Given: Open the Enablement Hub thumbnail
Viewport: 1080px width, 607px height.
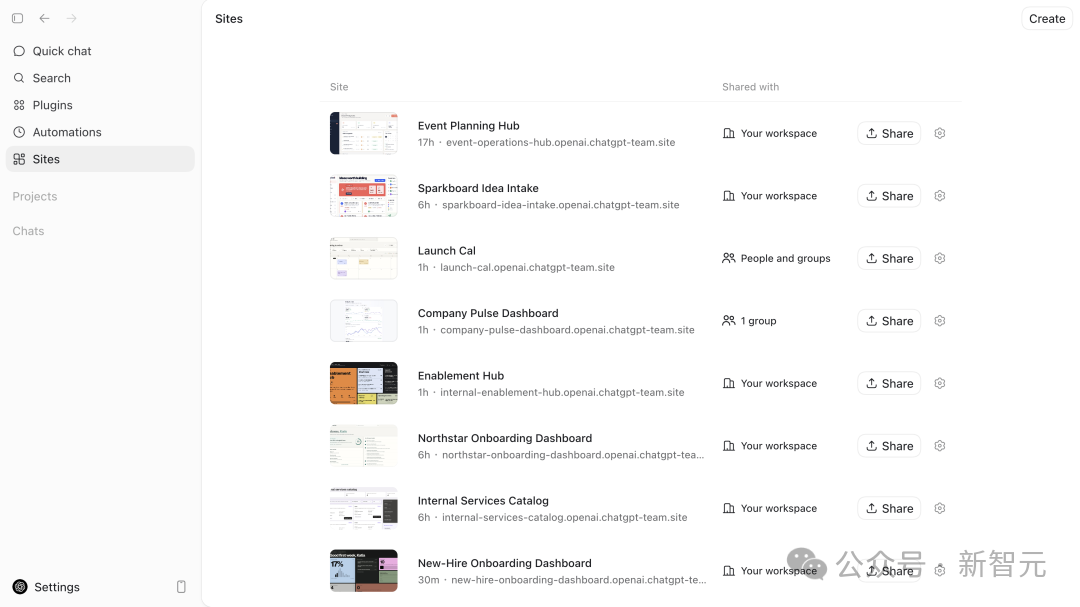Looking at the screenshot, I should 364,383.
